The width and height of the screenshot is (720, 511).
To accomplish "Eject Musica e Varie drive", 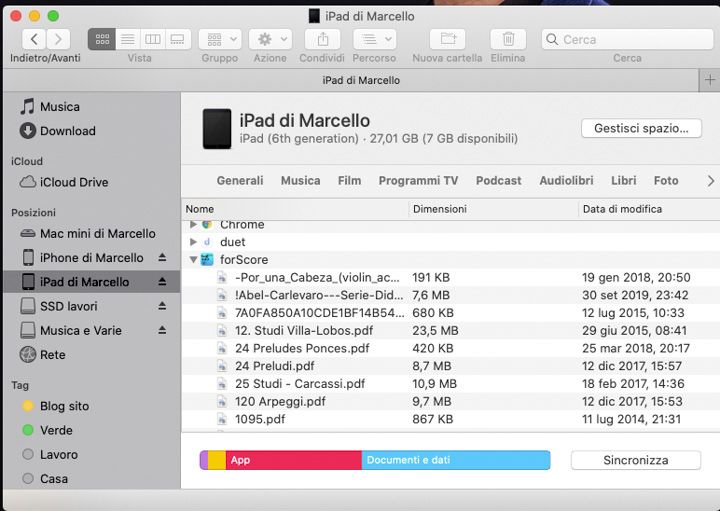I will 162,330.
